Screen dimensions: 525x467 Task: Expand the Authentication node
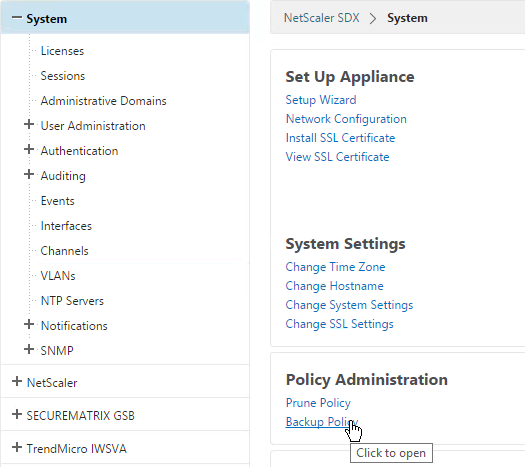[x=29, y=149]
